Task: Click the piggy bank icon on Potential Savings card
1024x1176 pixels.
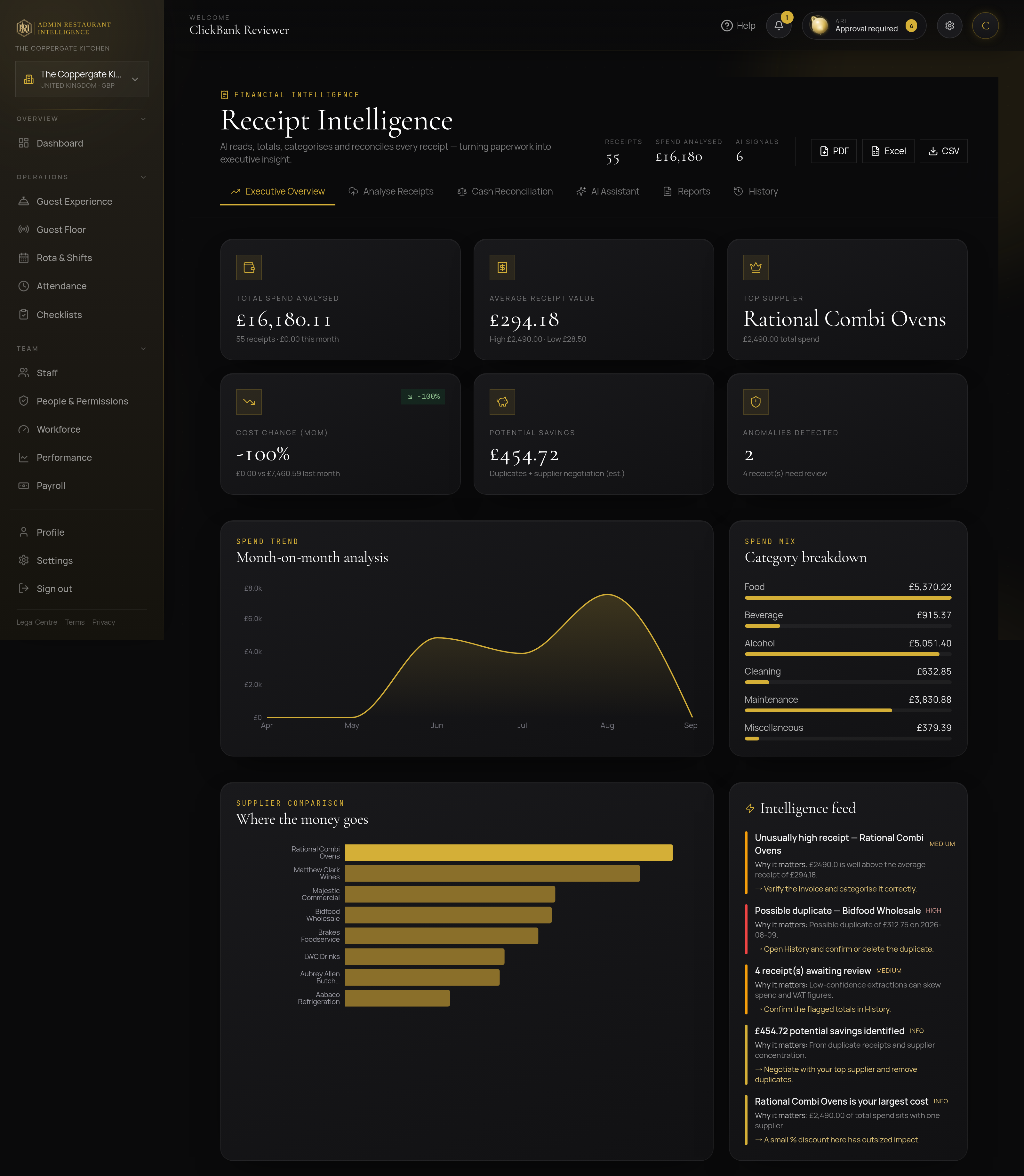Action: [x=502, y=402]
